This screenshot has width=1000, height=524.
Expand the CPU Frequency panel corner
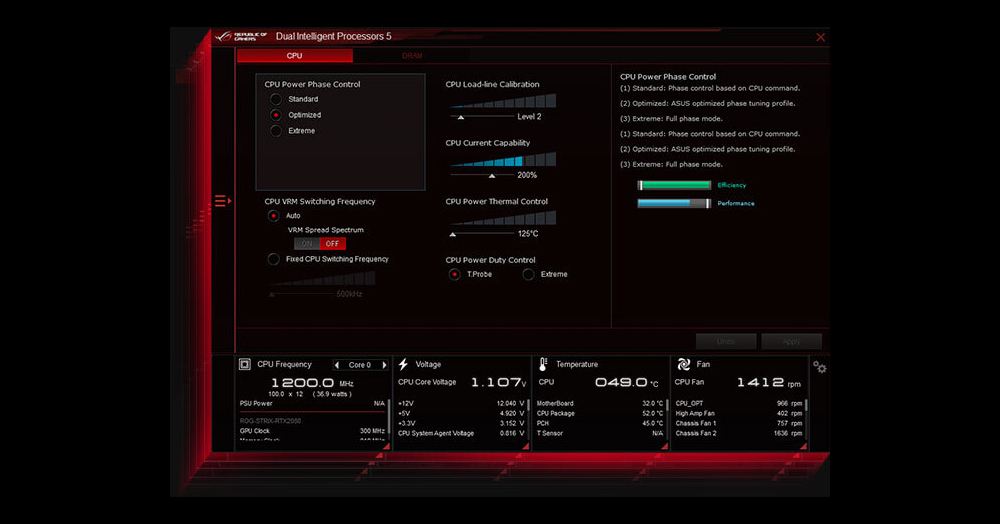[x=386, y=447]
